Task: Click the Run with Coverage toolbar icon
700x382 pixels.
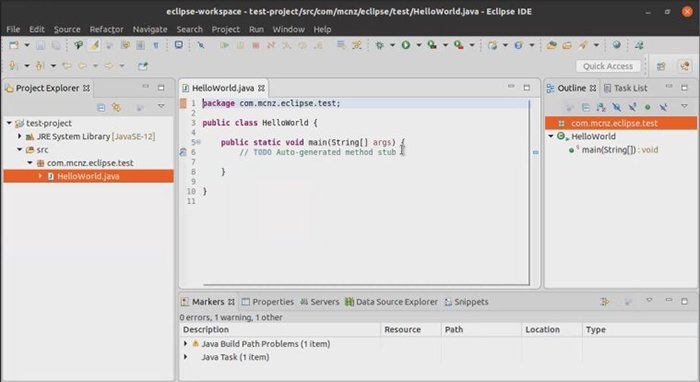Action: click(x=432, y=45)
